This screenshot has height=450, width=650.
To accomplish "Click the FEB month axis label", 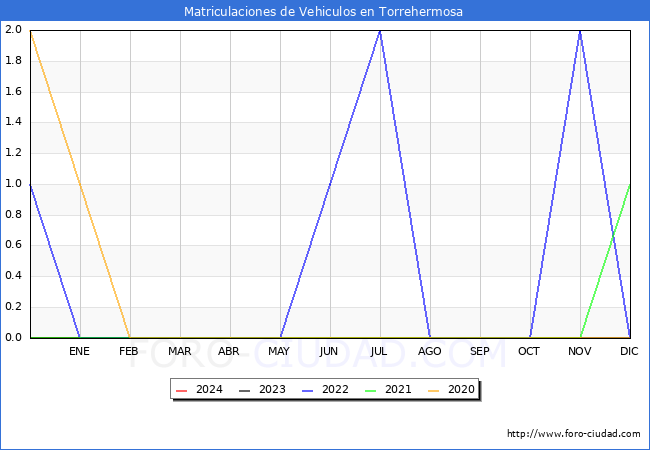I will (129, 351).
